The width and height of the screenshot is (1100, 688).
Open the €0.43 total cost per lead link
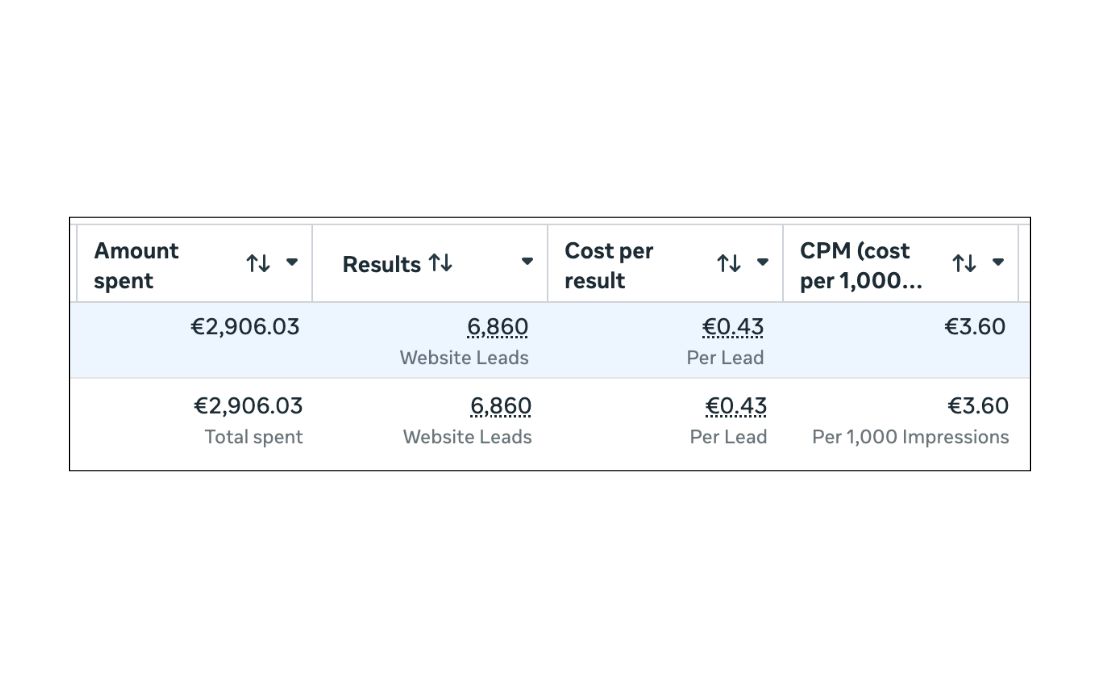736,406
